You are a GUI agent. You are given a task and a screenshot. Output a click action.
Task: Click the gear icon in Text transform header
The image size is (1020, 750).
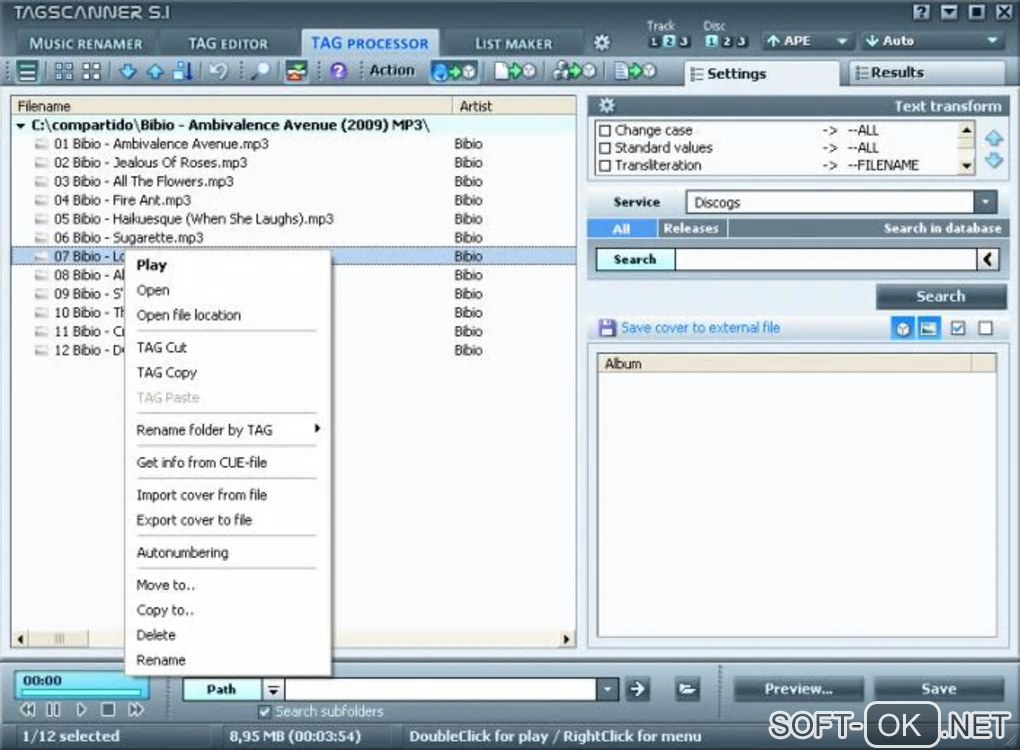(x=606, y=105)
